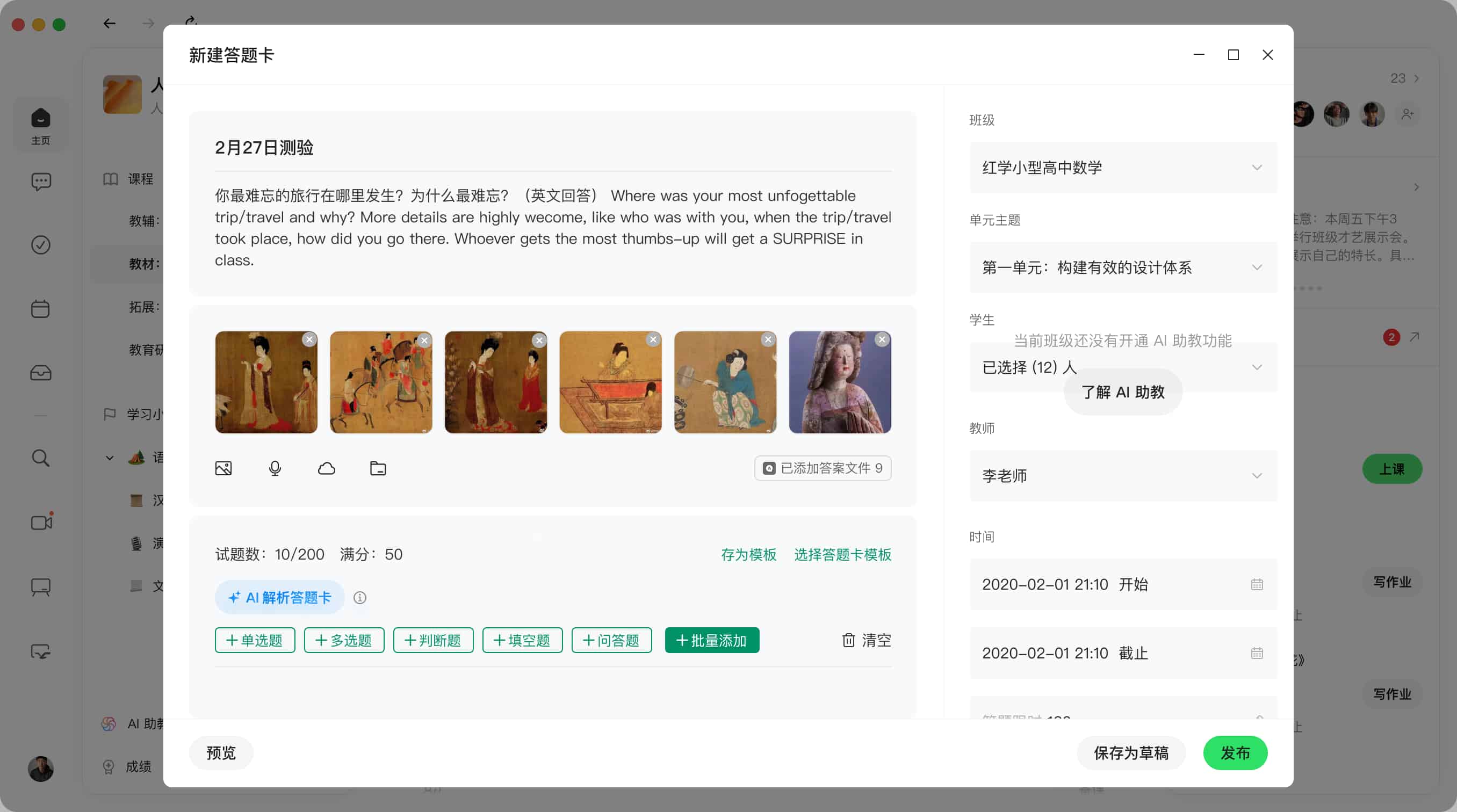Screen dimensions: 1457x812
Task: Add a 多选题 question
Action: 344,640
